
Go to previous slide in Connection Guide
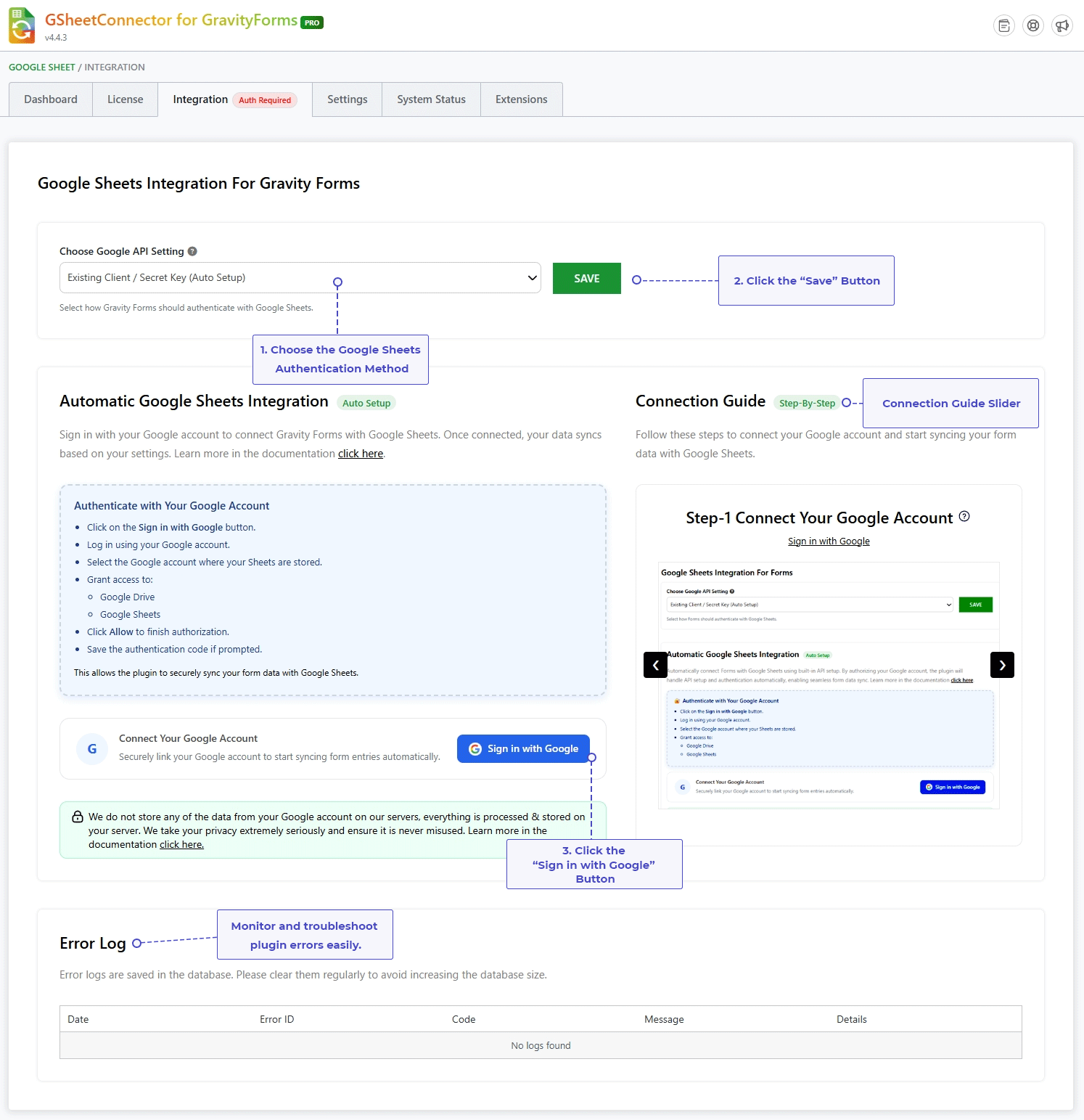coord(655,665)
